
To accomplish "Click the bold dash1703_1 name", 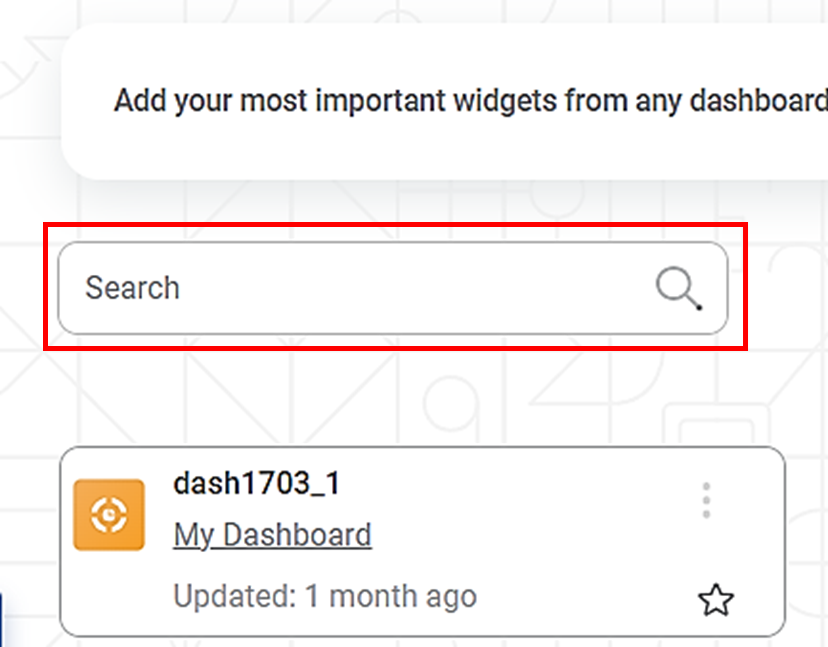I will [256, 484].
